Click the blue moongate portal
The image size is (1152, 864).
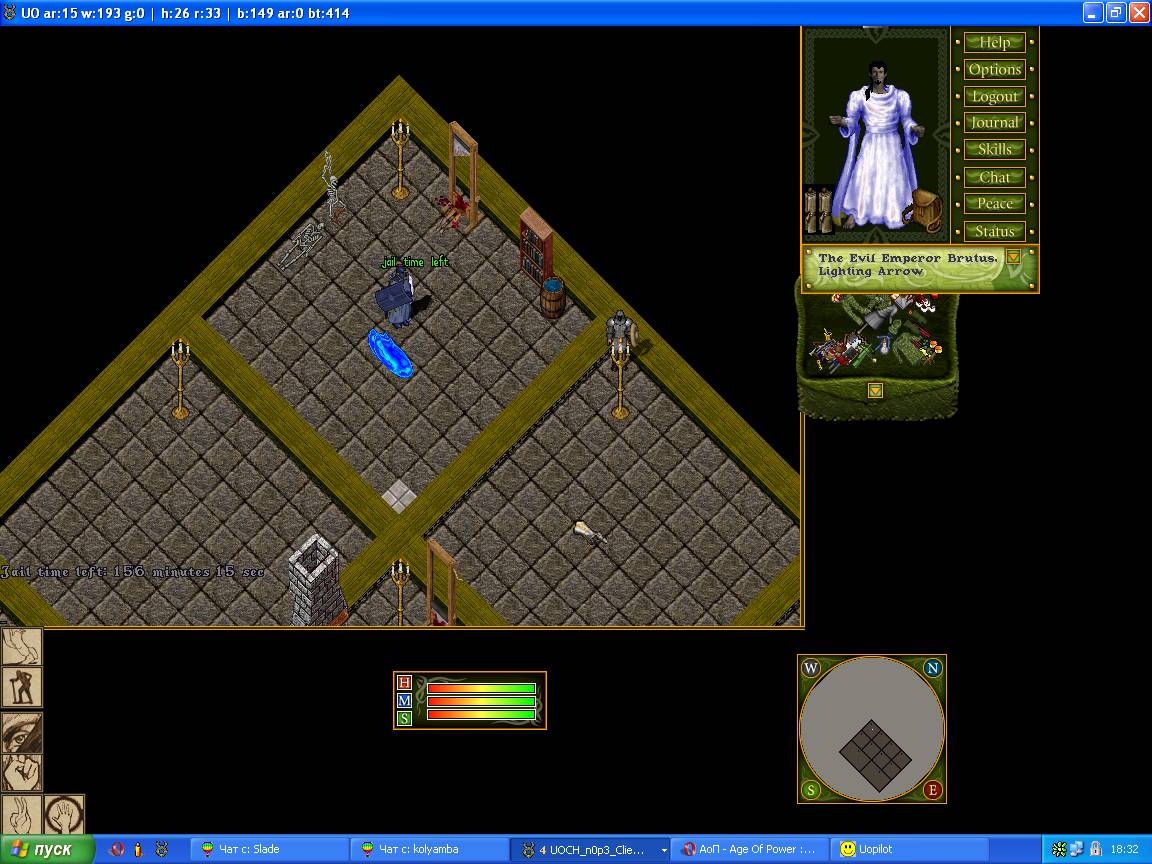(x=390, y=353)
